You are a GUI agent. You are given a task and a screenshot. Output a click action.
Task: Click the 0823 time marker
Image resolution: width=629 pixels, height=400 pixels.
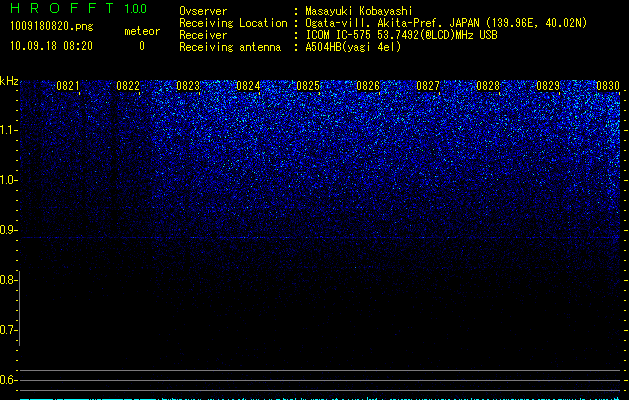188,86
